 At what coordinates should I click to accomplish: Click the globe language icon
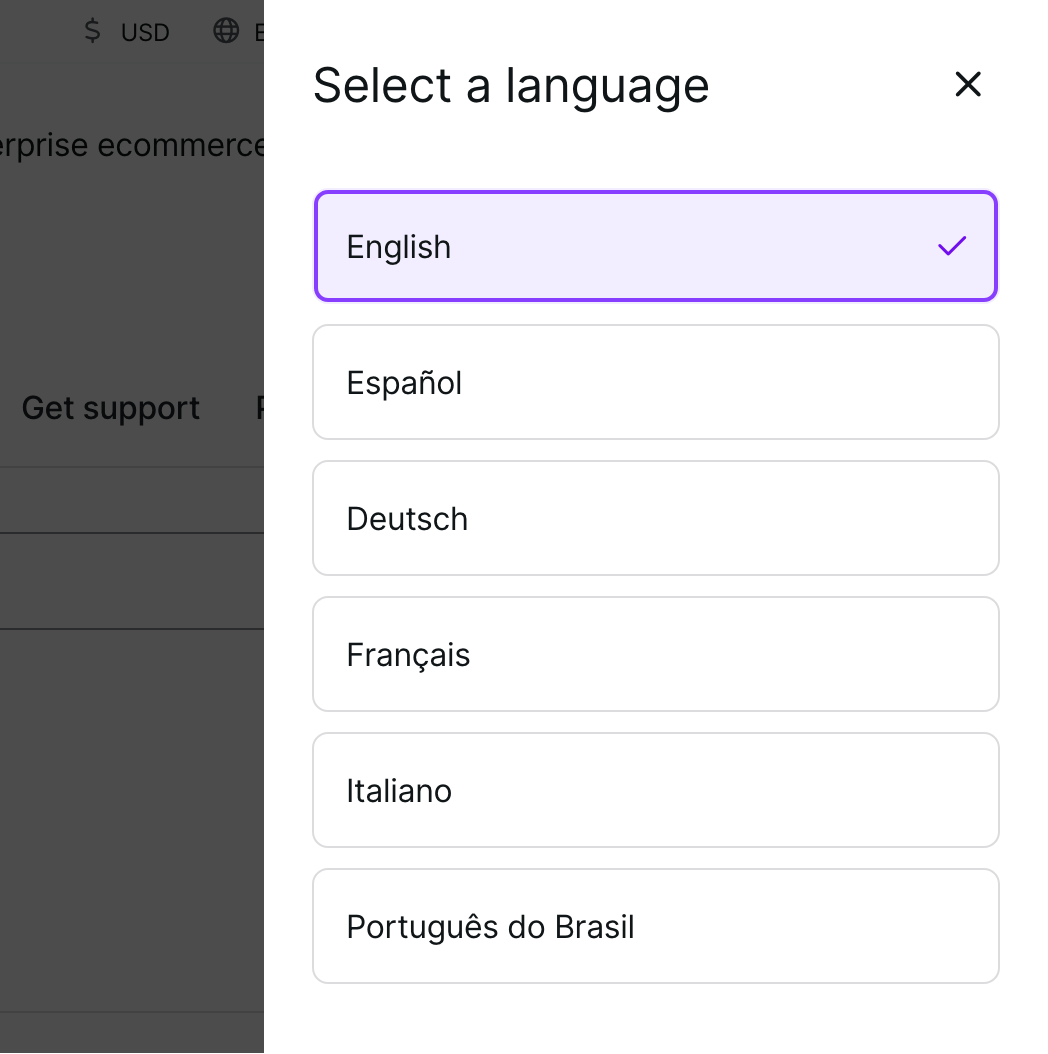pyautogui.click(x=226, y=31)
